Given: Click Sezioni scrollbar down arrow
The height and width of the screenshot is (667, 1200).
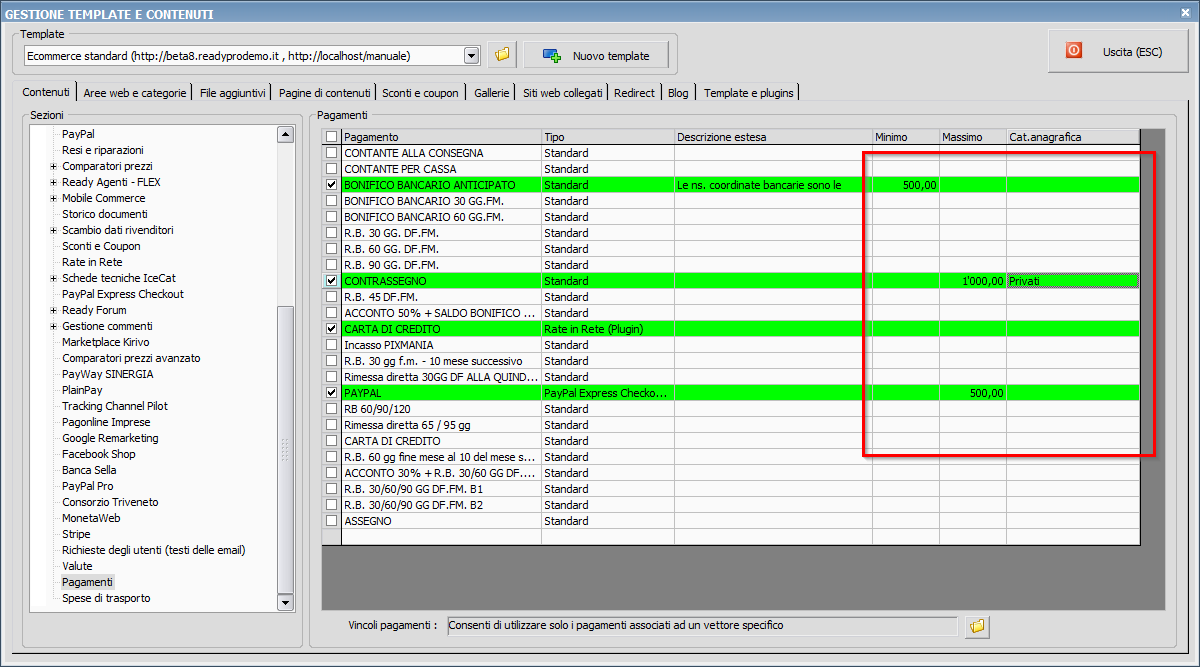Looking at the screenshot, I should (x=285, y=602).
